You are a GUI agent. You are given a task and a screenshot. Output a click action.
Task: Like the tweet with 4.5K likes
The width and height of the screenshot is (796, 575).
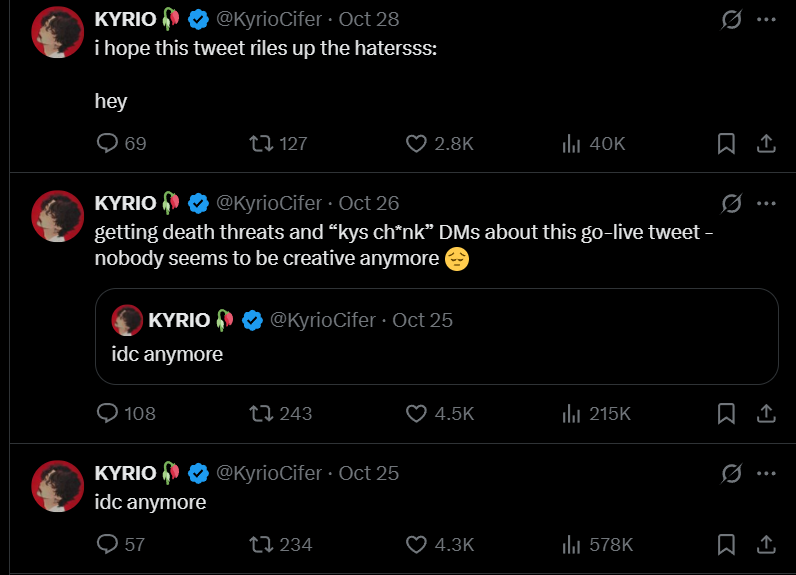point(416,413)
